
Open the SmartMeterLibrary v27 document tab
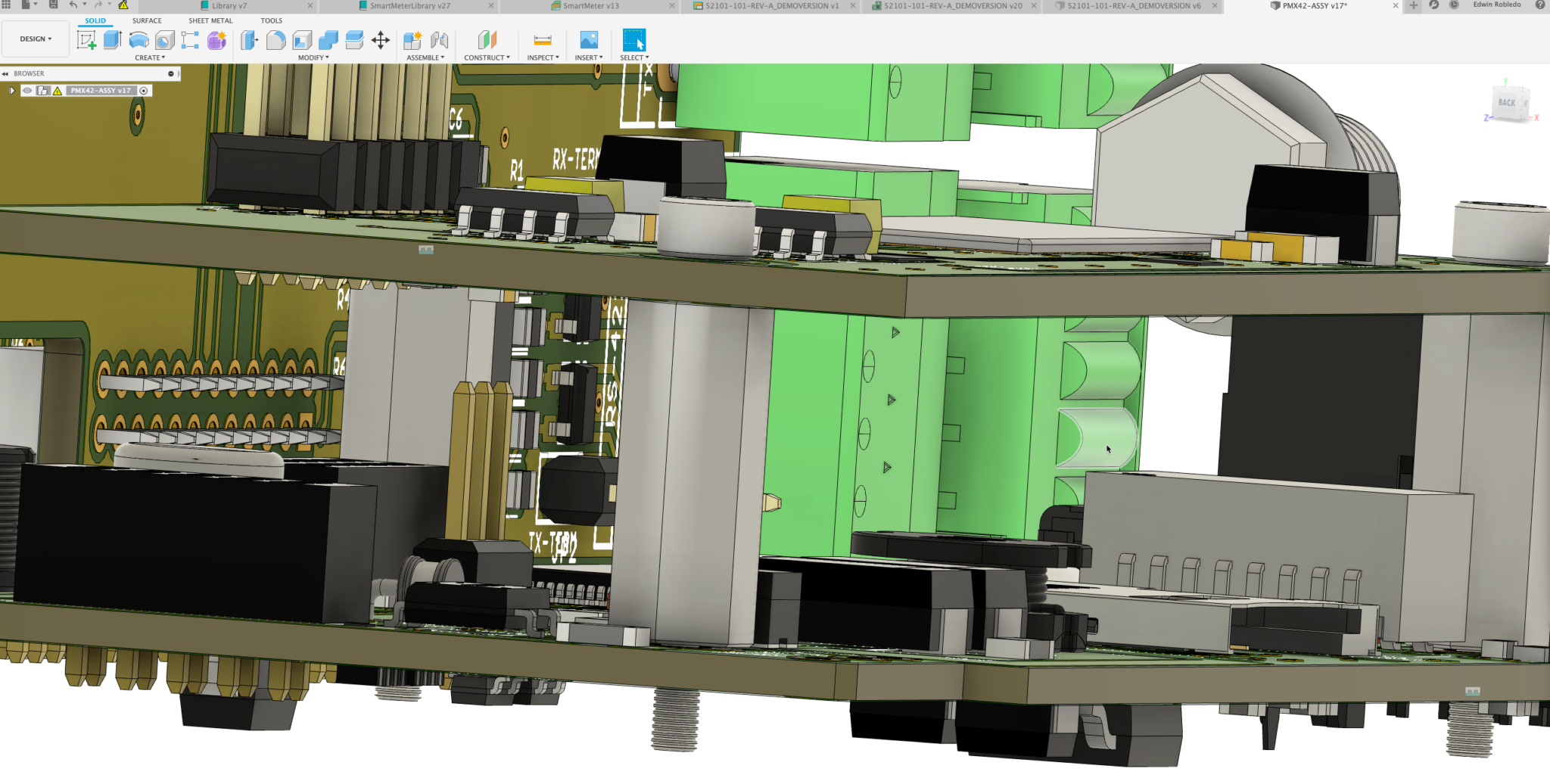(409, 5)
